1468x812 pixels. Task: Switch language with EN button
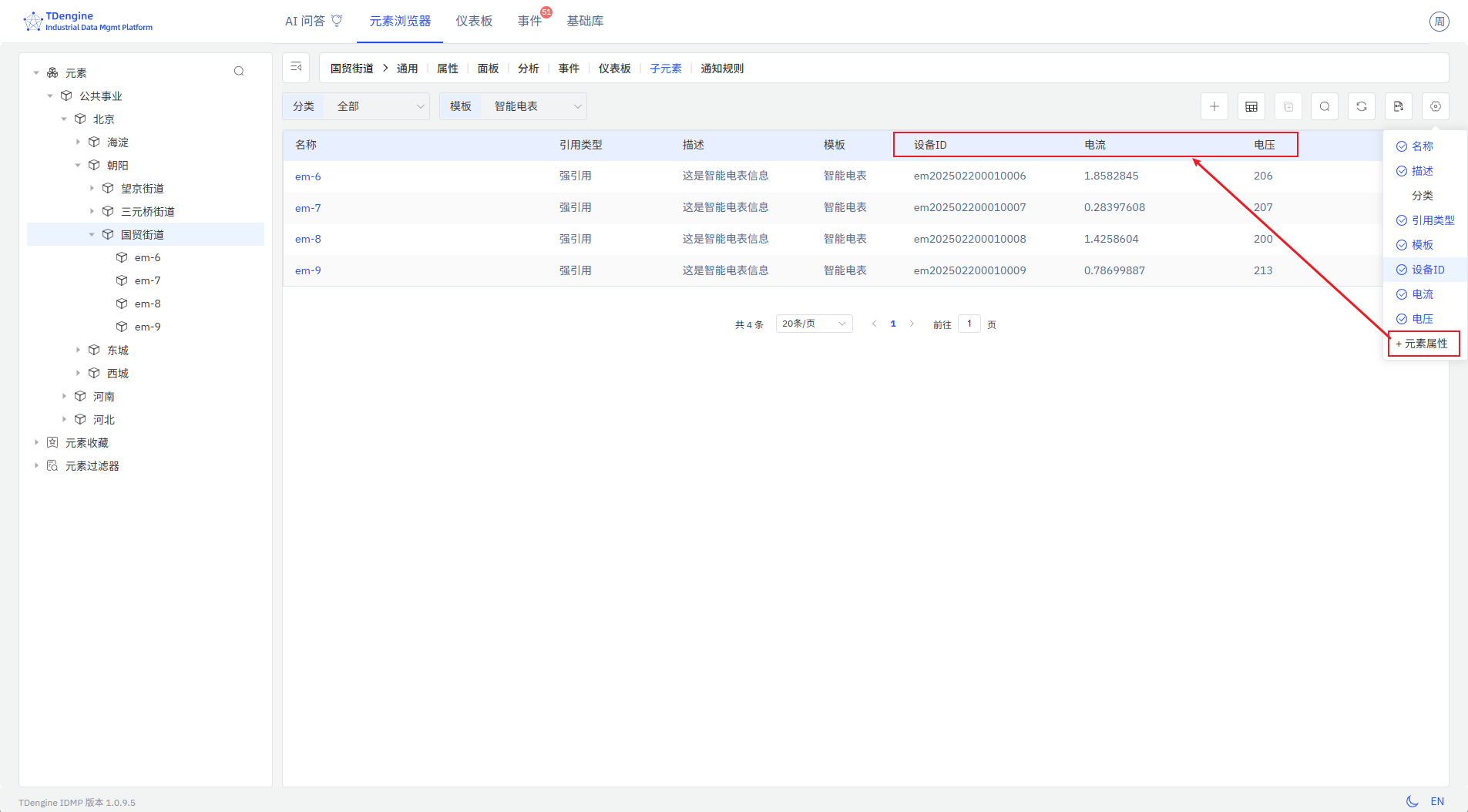1437,801
